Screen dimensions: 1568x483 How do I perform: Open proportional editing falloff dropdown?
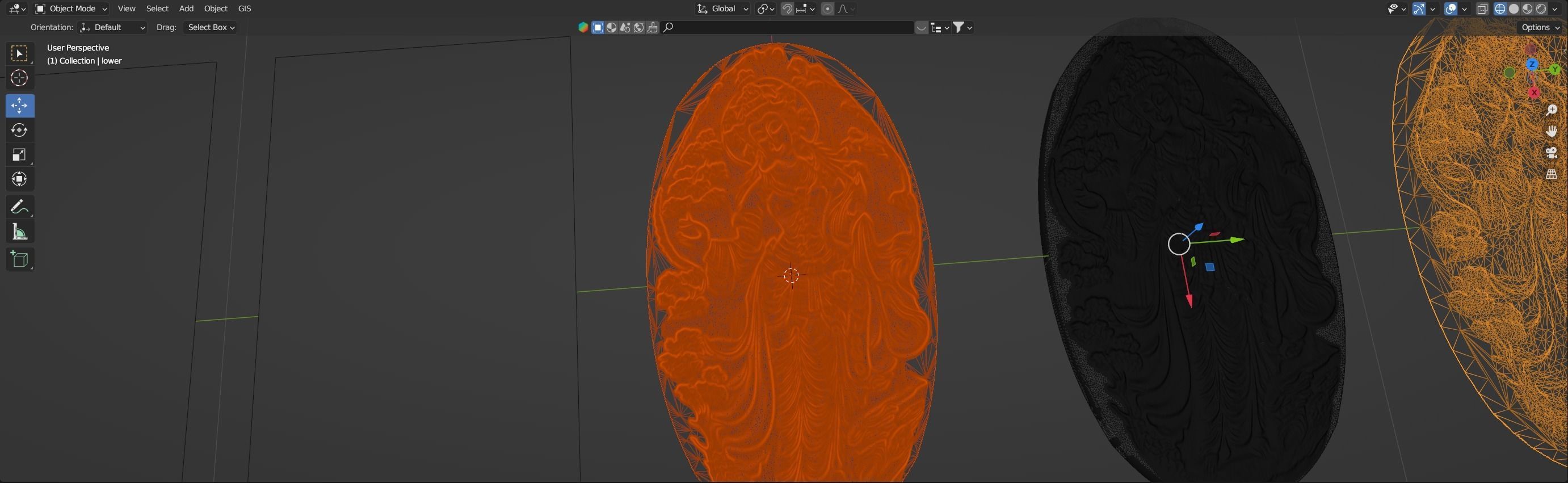click(847, 9)
